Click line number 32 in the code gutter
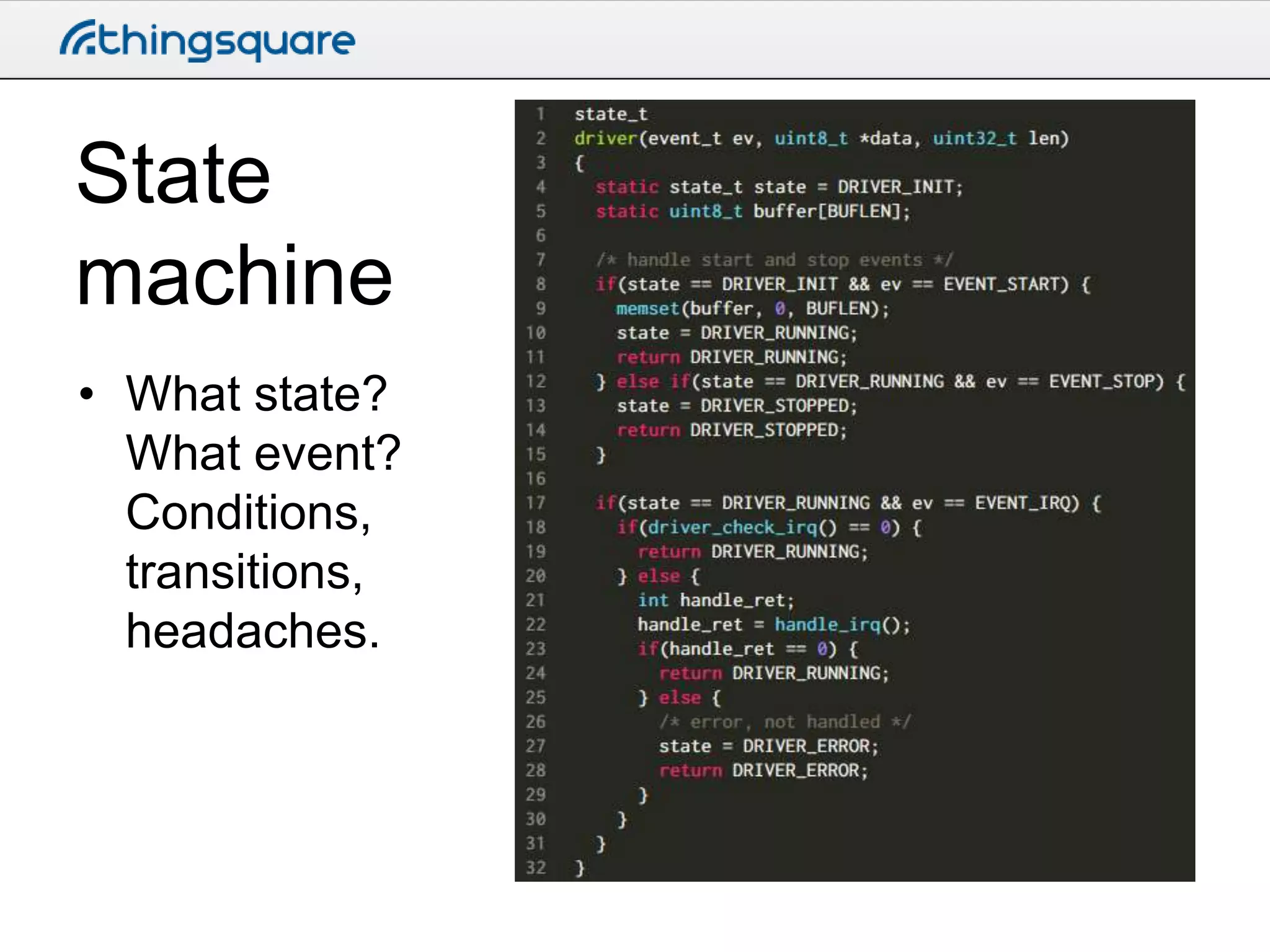Image resolution: width=1270 pixels, height=952 pixels. [536, 867]
